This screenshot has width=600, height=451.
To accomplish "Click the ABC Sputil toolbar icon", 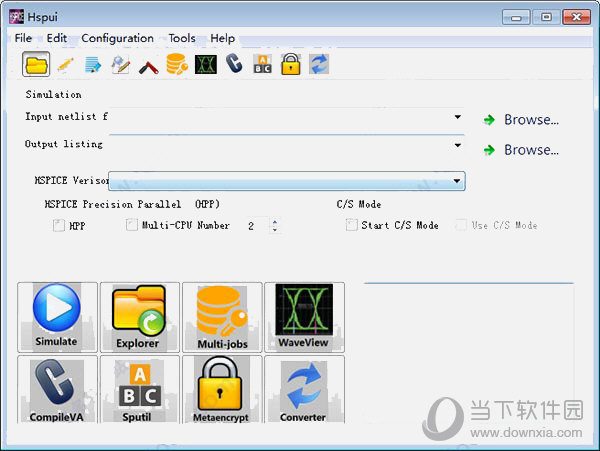I will click(x=262, y=64).
